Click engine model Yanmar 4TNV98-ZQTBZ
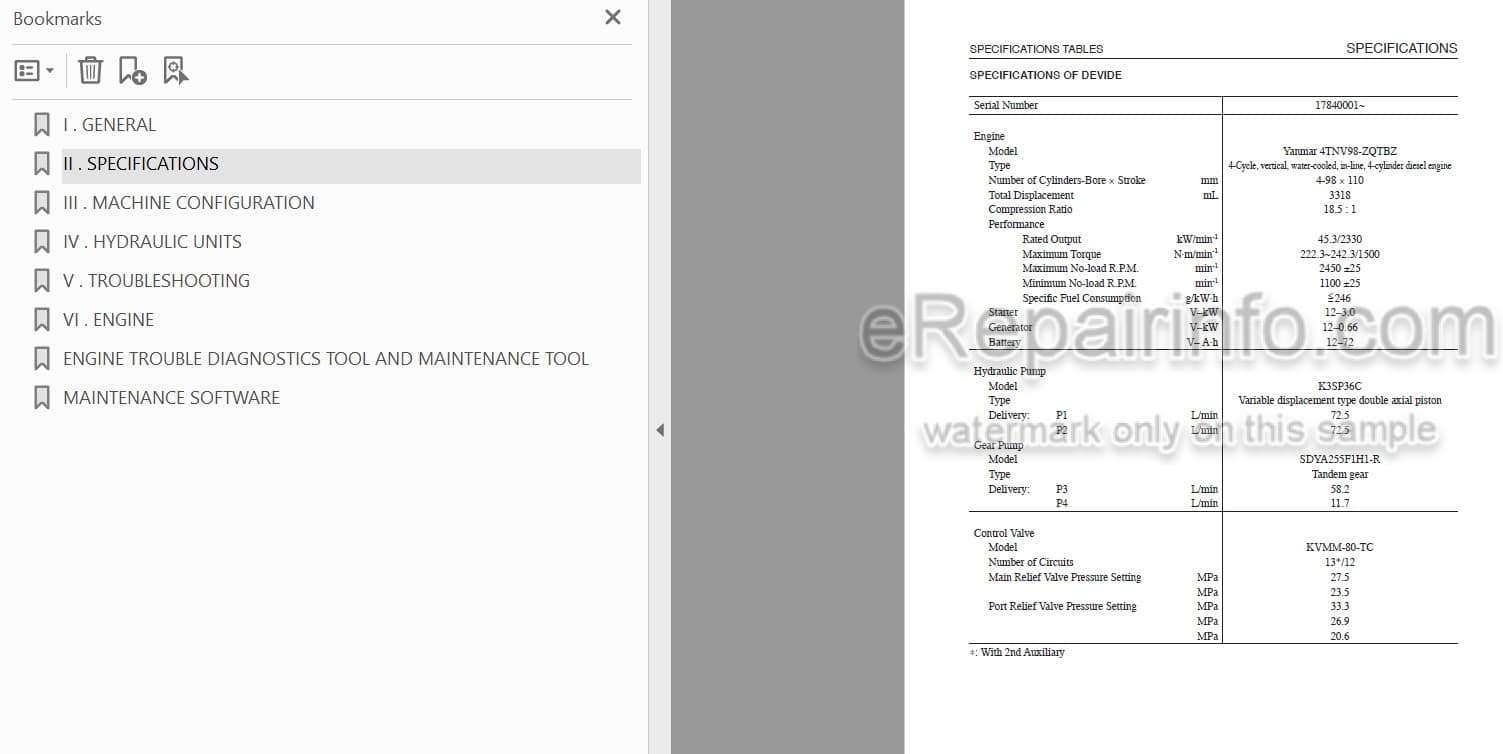Viewport: 1503px width, 754px height. coord(1339,151)
